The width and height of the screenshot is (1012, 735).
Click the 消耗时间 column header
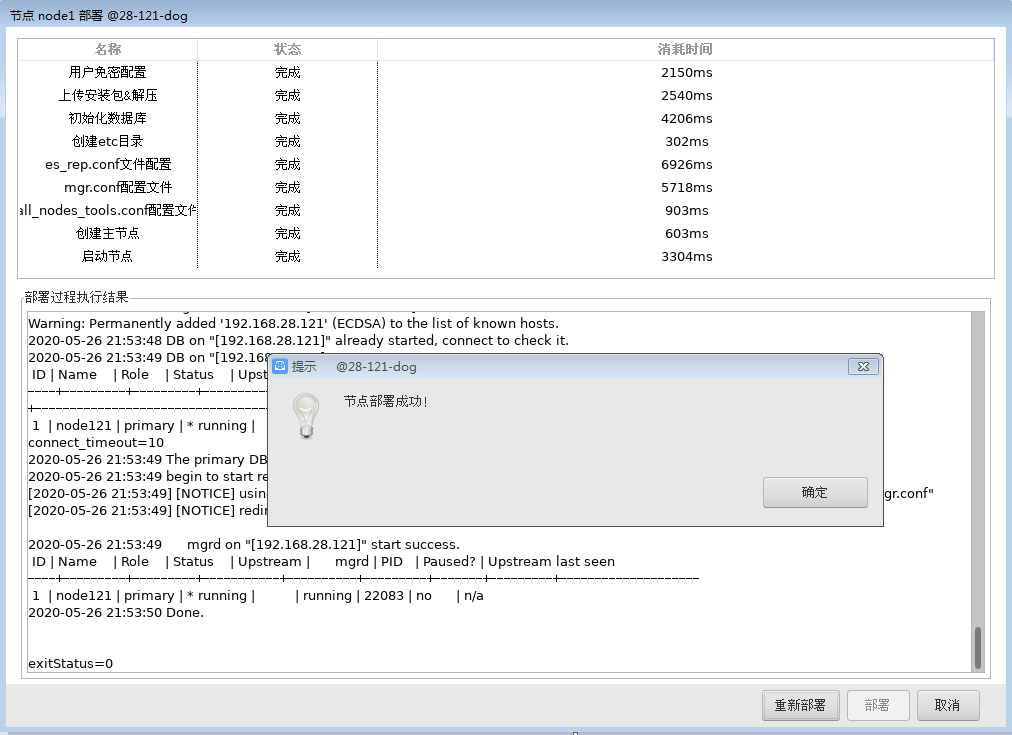685,49
